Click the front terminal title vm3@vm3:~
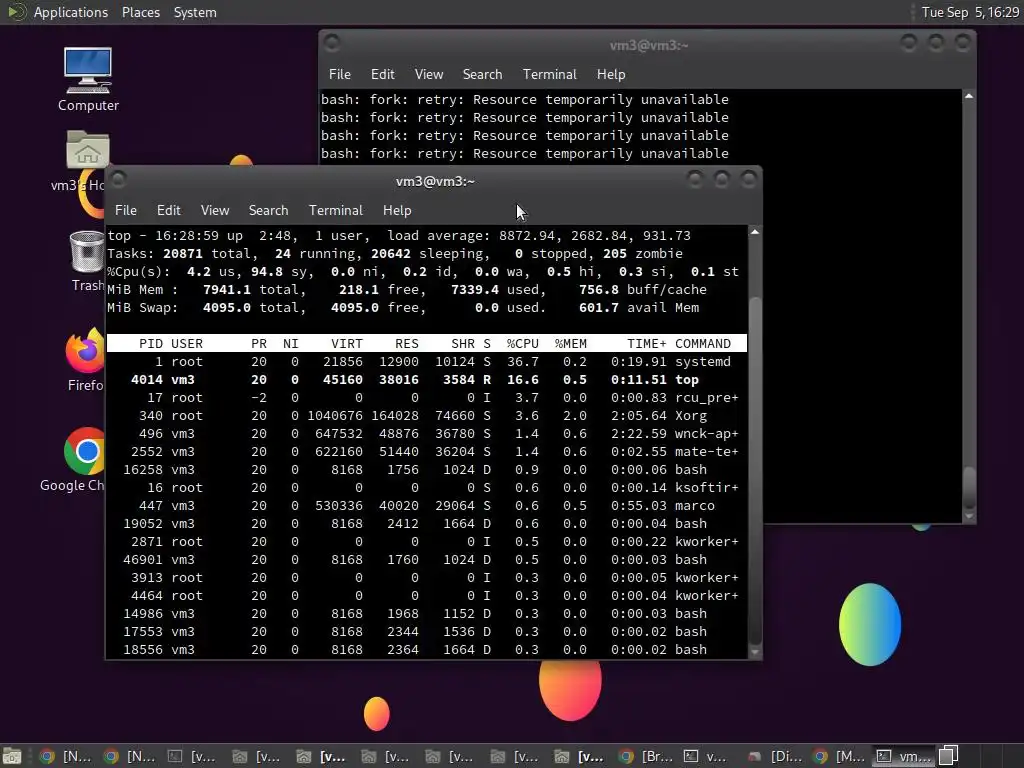This screenshot has height=768, width=1024. coord(435,182)
